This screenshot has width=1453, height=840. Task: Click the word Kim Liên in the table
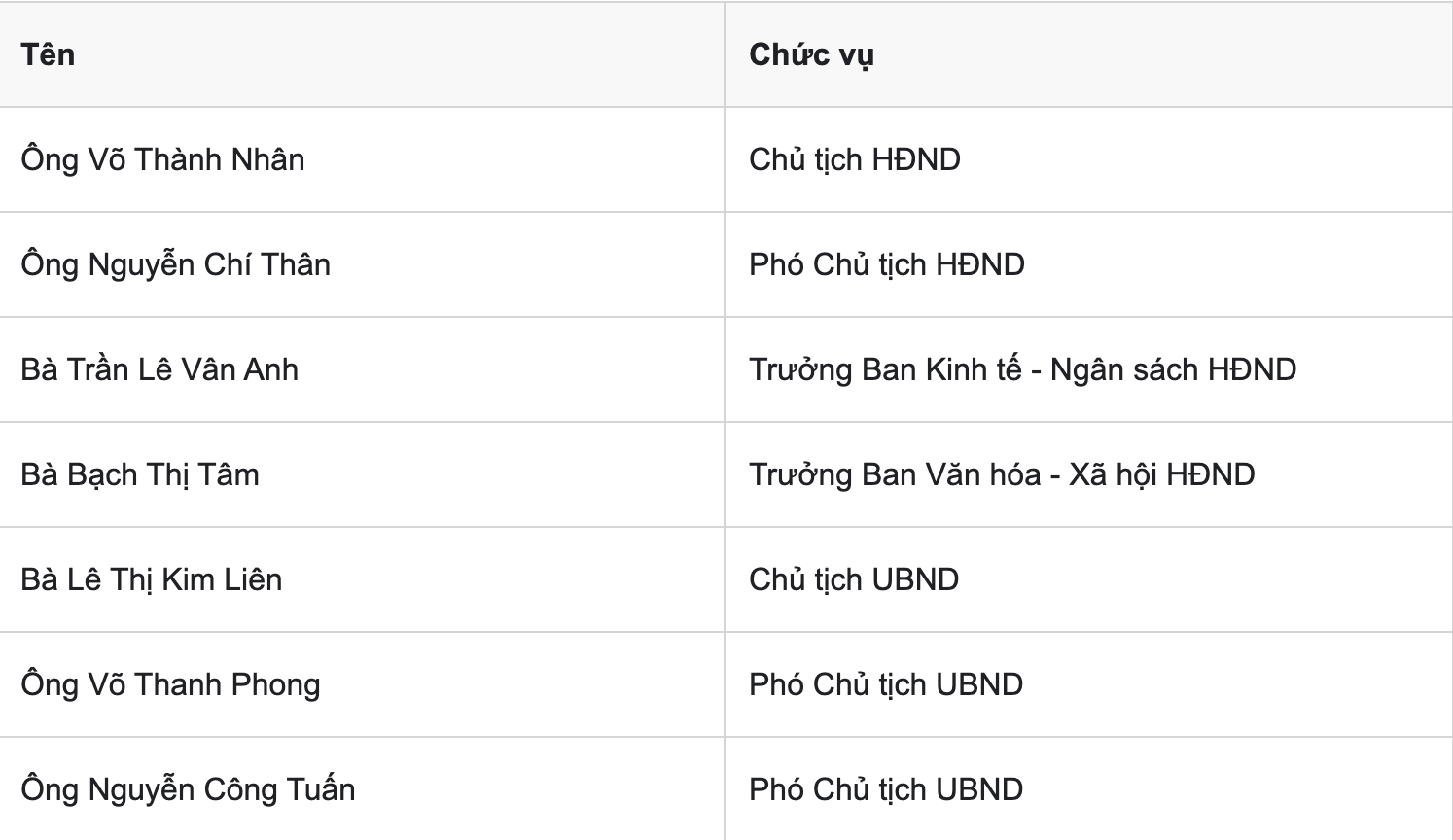[222, 579]
